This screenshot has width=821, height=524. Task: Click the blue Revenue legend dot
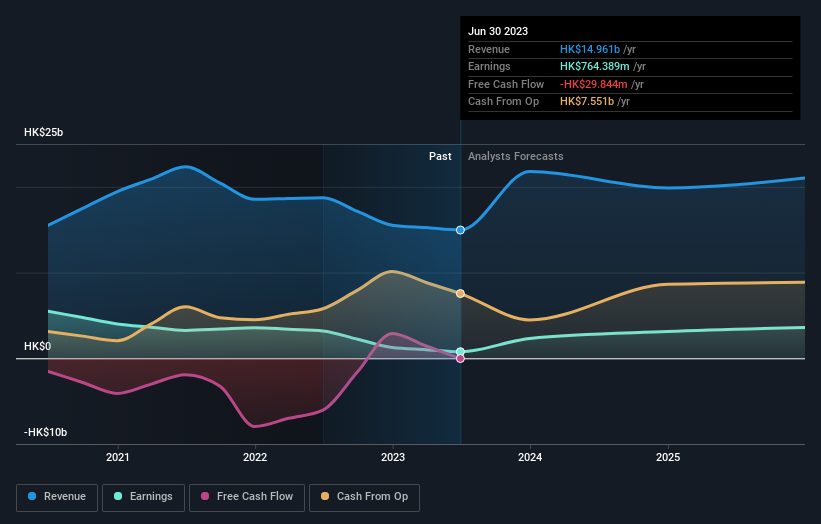point(32,496)
